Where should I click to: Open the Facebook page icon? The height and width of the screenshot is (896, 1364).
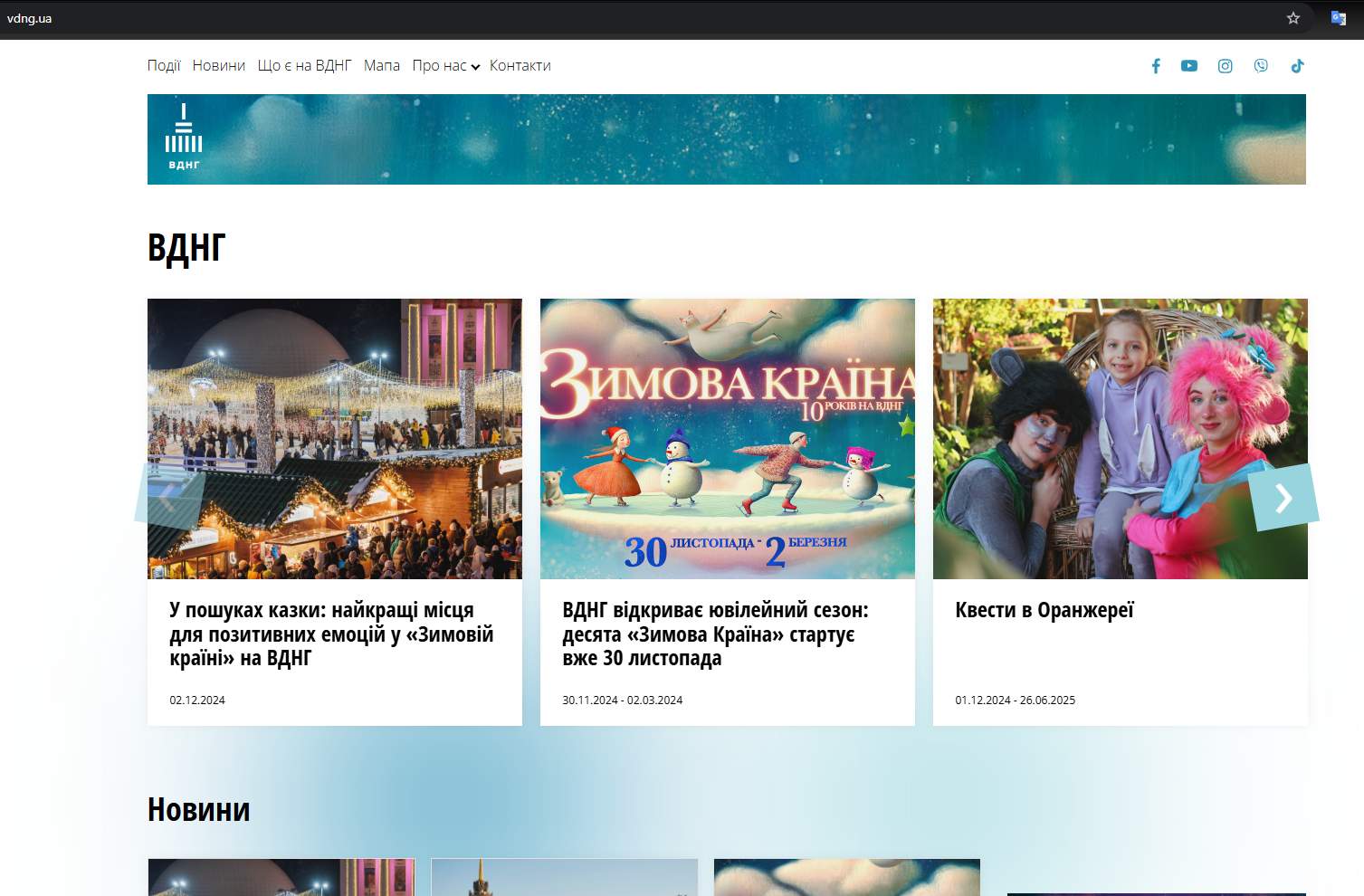point(1156,65)
